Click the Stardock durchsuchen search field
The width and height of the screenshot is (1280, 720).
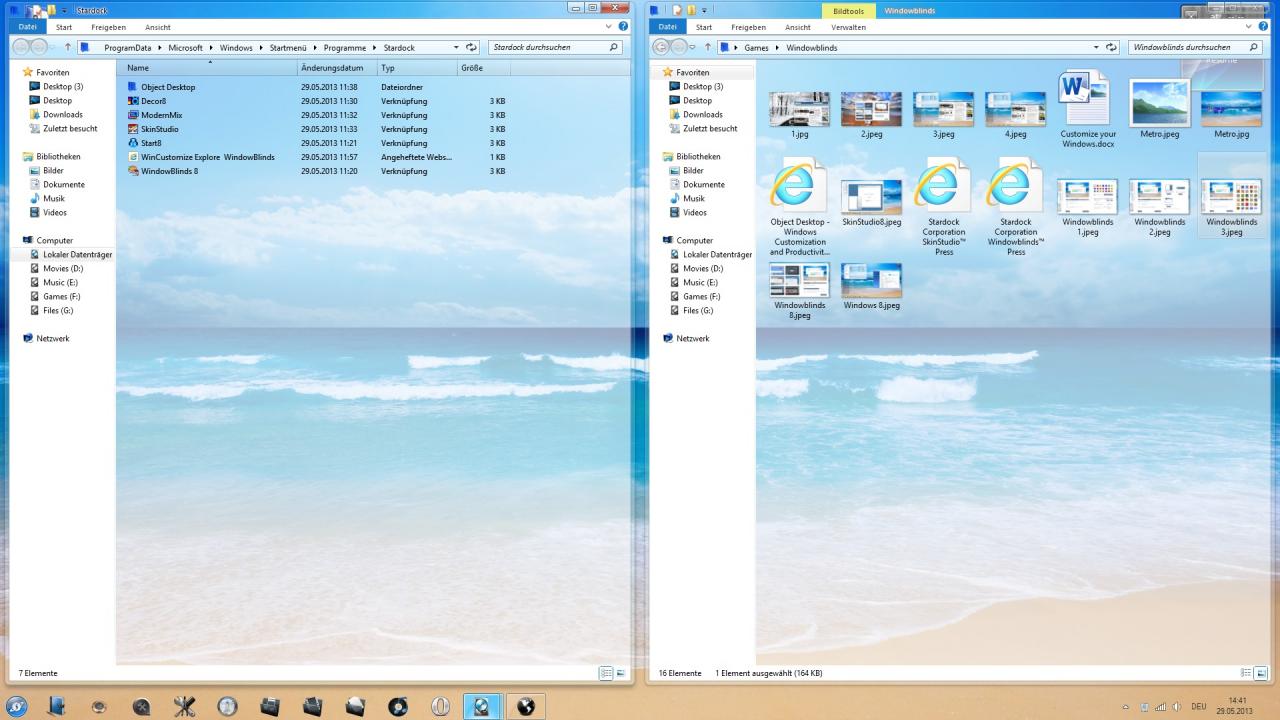(555, 47)
